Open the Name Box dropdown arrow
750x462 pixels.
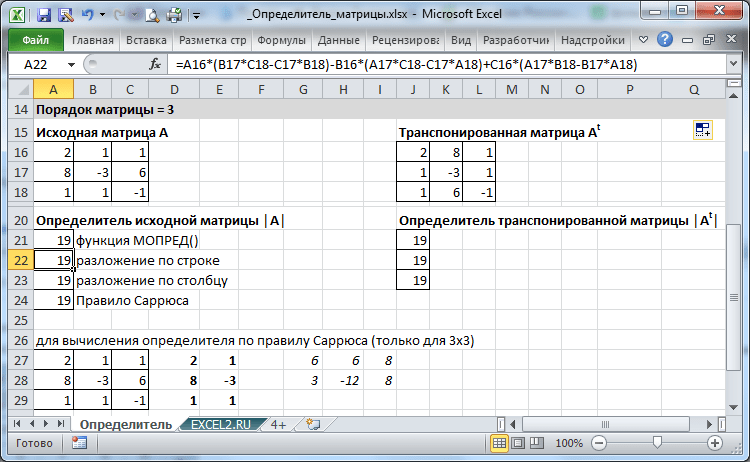[x=71, y=65]
